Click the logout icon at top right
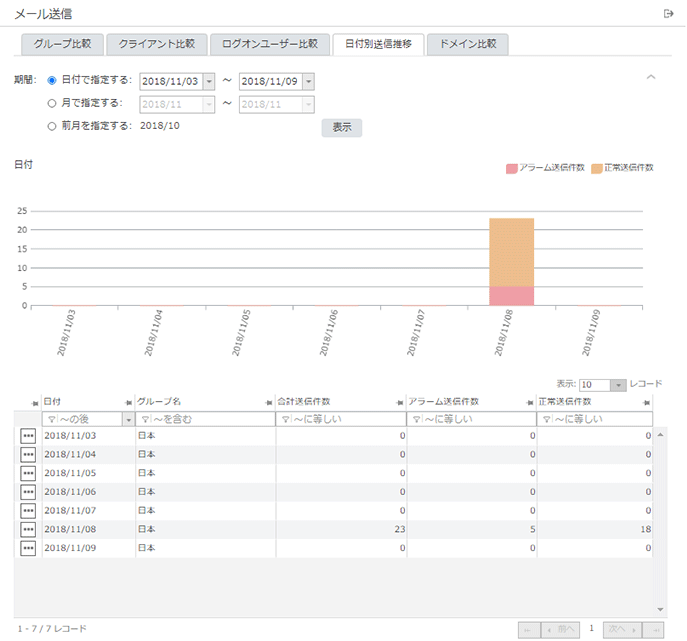The height and width of the screenshot is (641, 687). click(668, 13)
